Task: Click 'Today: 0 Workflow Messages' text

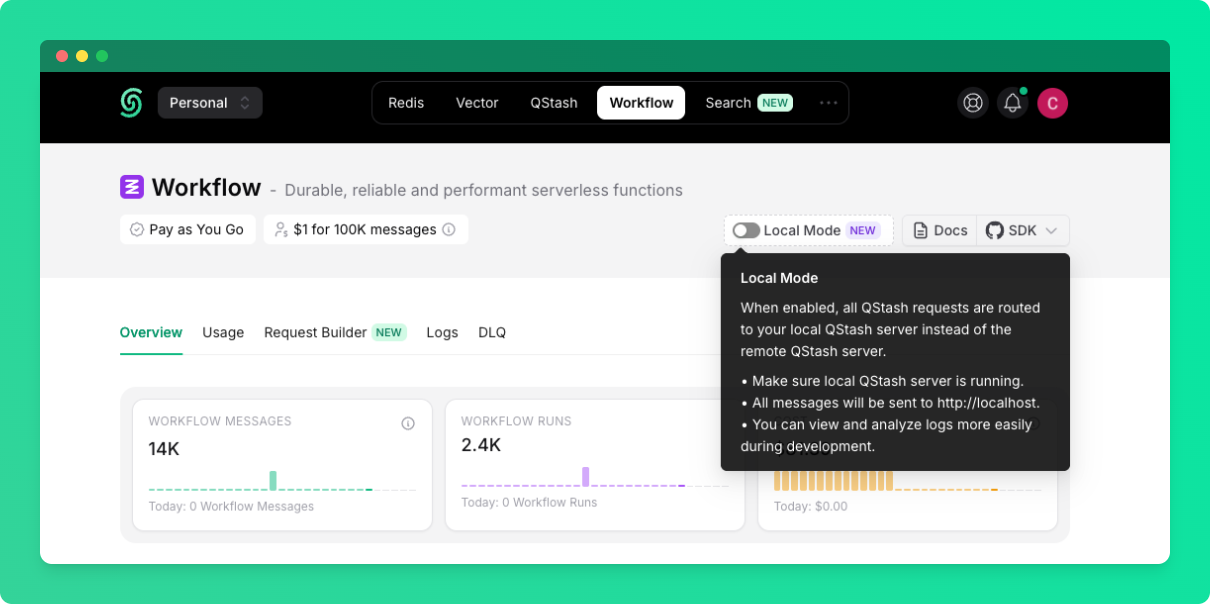Action: 231,506
